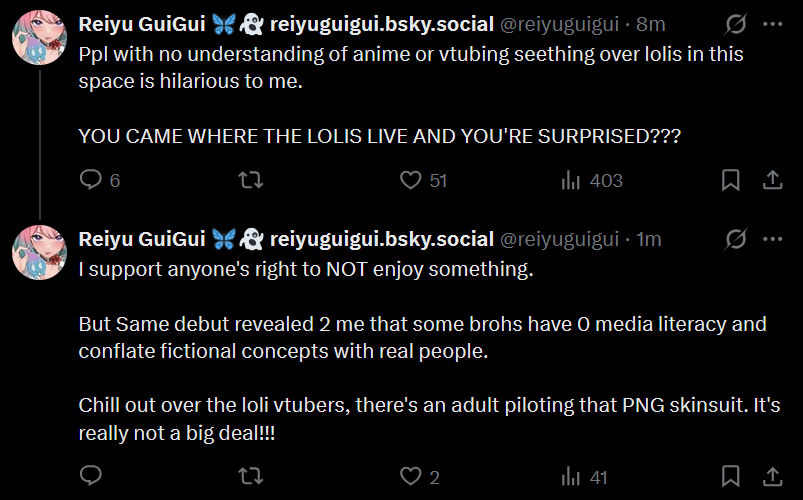Viewport: 803px width, 500px height.
Task: Click the avatar on the second post
Action: pos(39,251)
